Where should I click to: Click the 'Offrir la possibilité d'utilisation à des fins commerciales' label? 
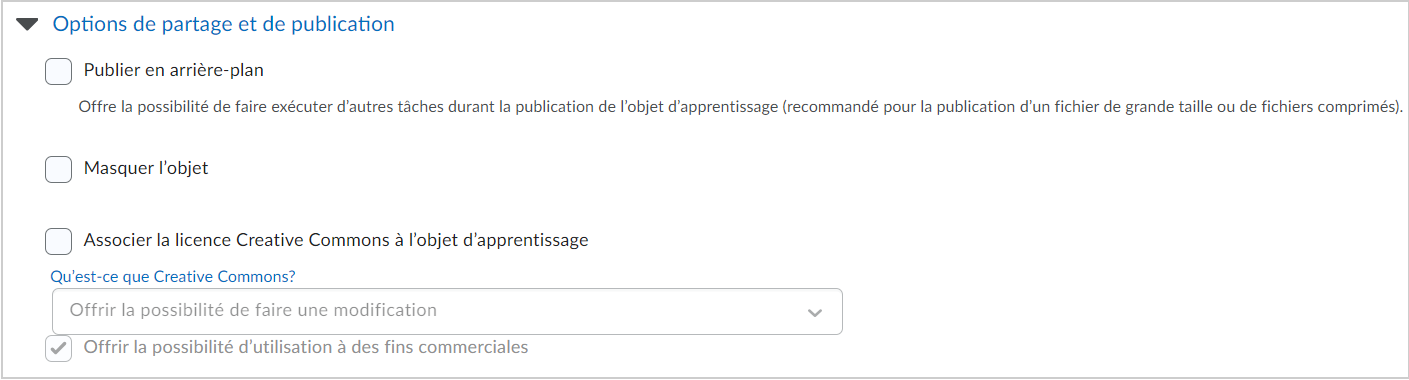coord(306,348)
